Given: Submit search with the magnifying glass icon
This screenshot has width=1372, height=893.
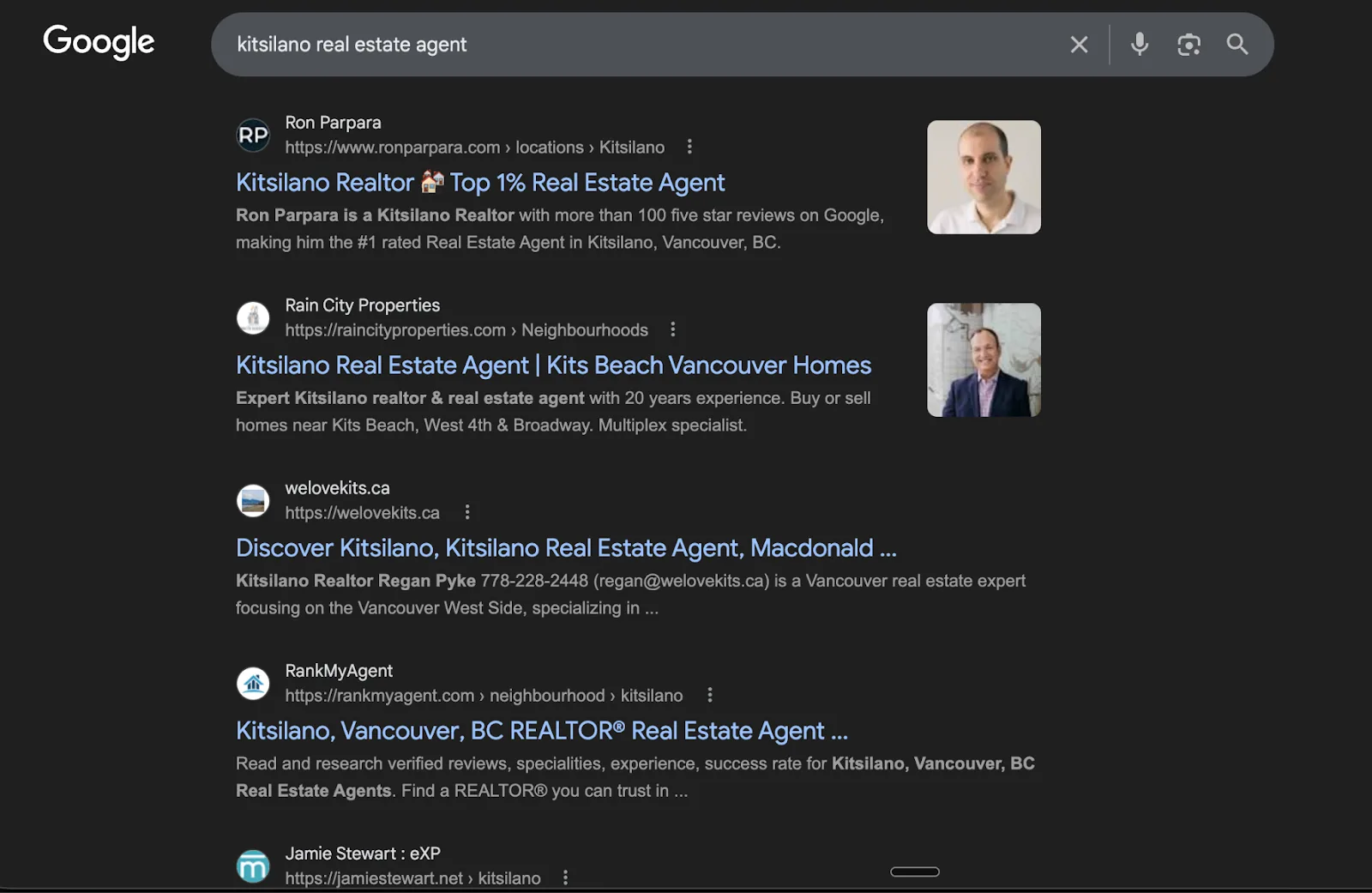Looking at the screenshot, I should [1237, 44].
